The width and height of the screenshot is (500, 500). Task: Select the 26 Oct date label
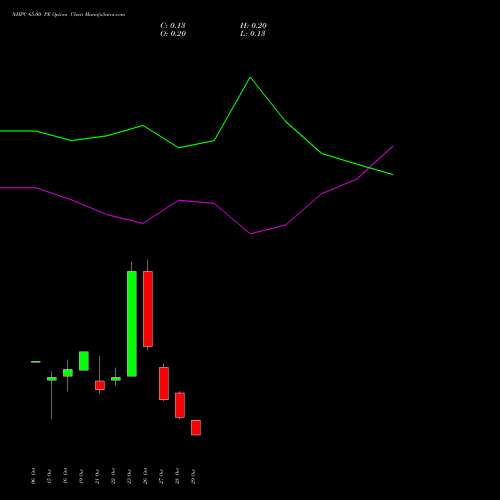point(145,476)
